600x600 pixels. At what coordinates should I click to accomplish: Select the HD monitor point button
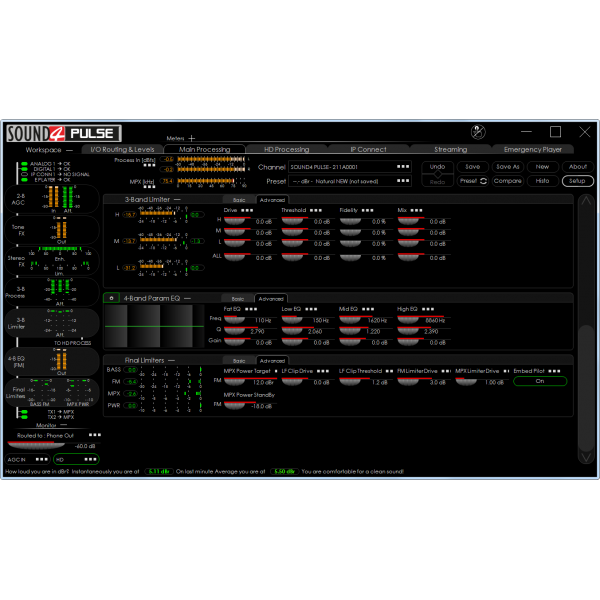pos(76,459)
